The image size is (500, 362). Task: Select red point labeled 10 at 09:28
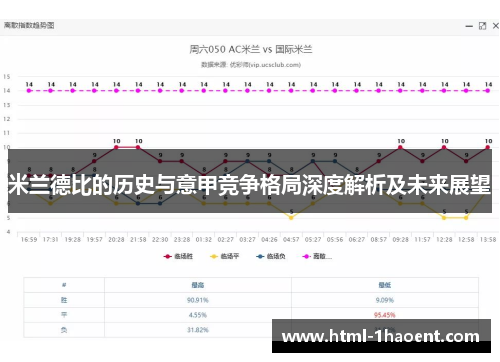(401, 147)
